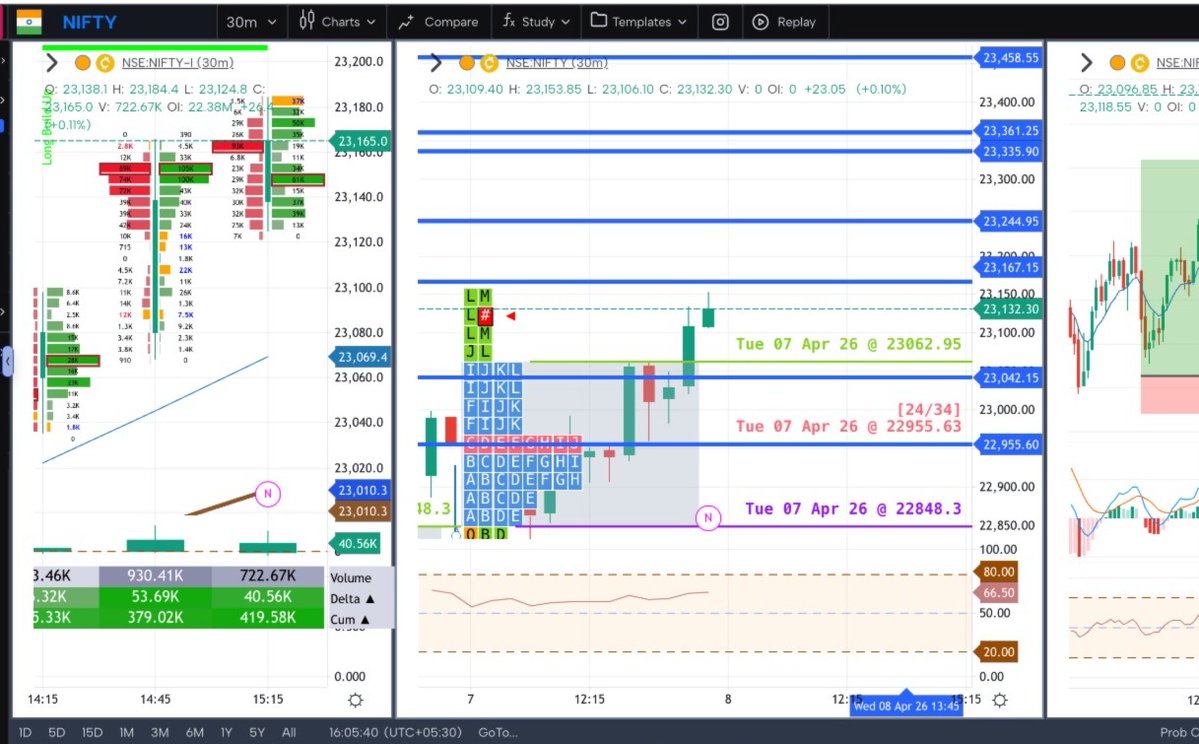Screen dimensions: 1199x744
Task: Click the 722.67K volume cell
Action: click(x=268, y=576)
